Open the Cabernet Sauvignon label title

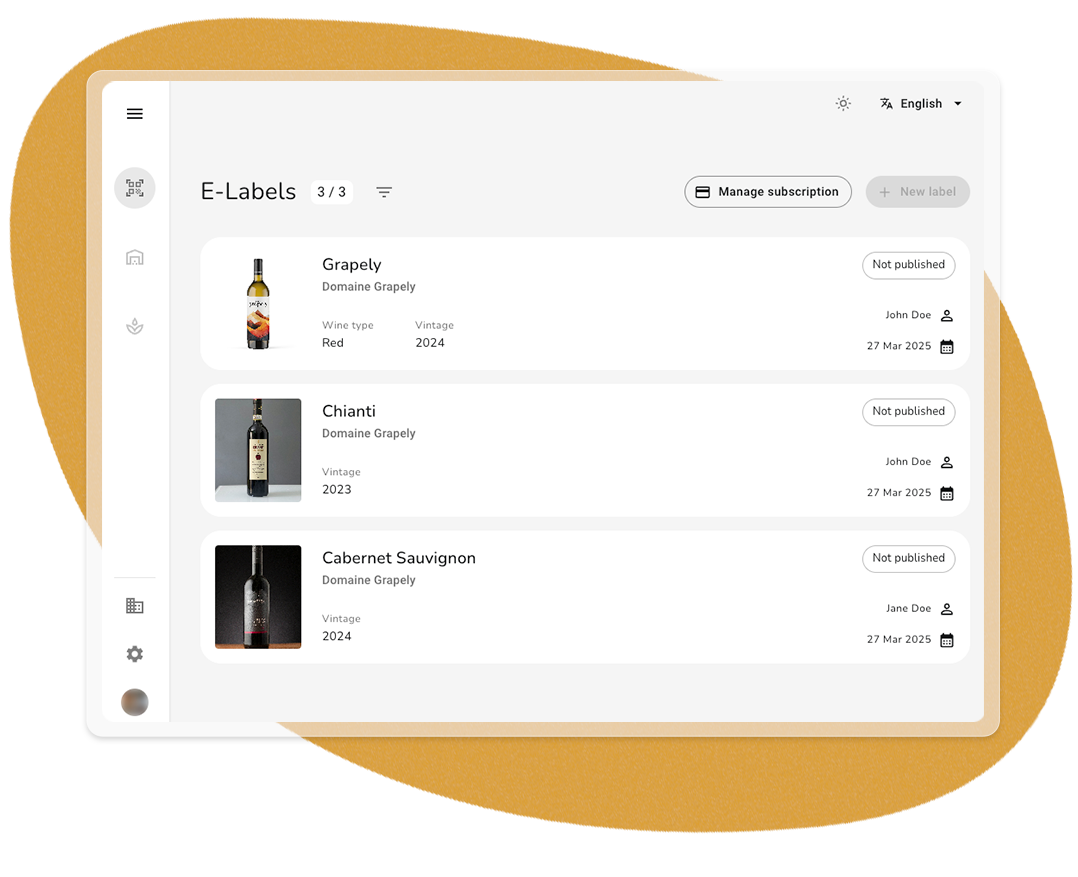[x=399, y=558]
